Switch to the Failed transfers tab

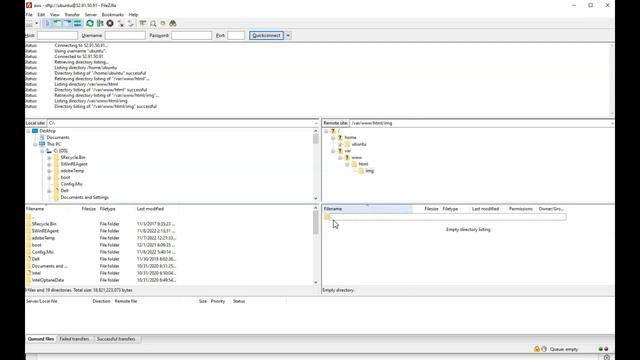click(x=74, y=339)
